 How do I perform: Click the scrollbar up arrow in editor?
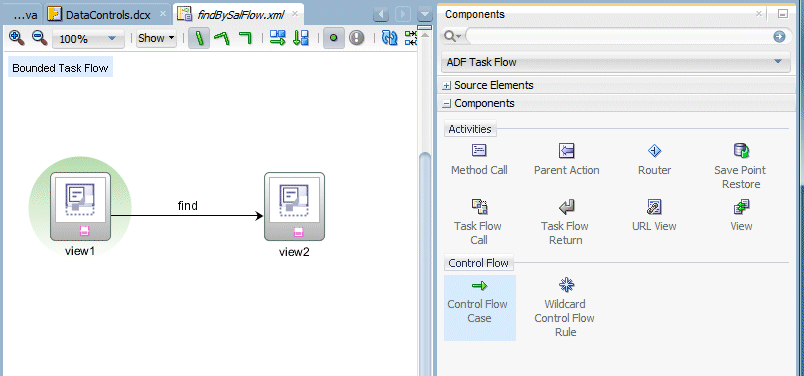pos(426,36)
